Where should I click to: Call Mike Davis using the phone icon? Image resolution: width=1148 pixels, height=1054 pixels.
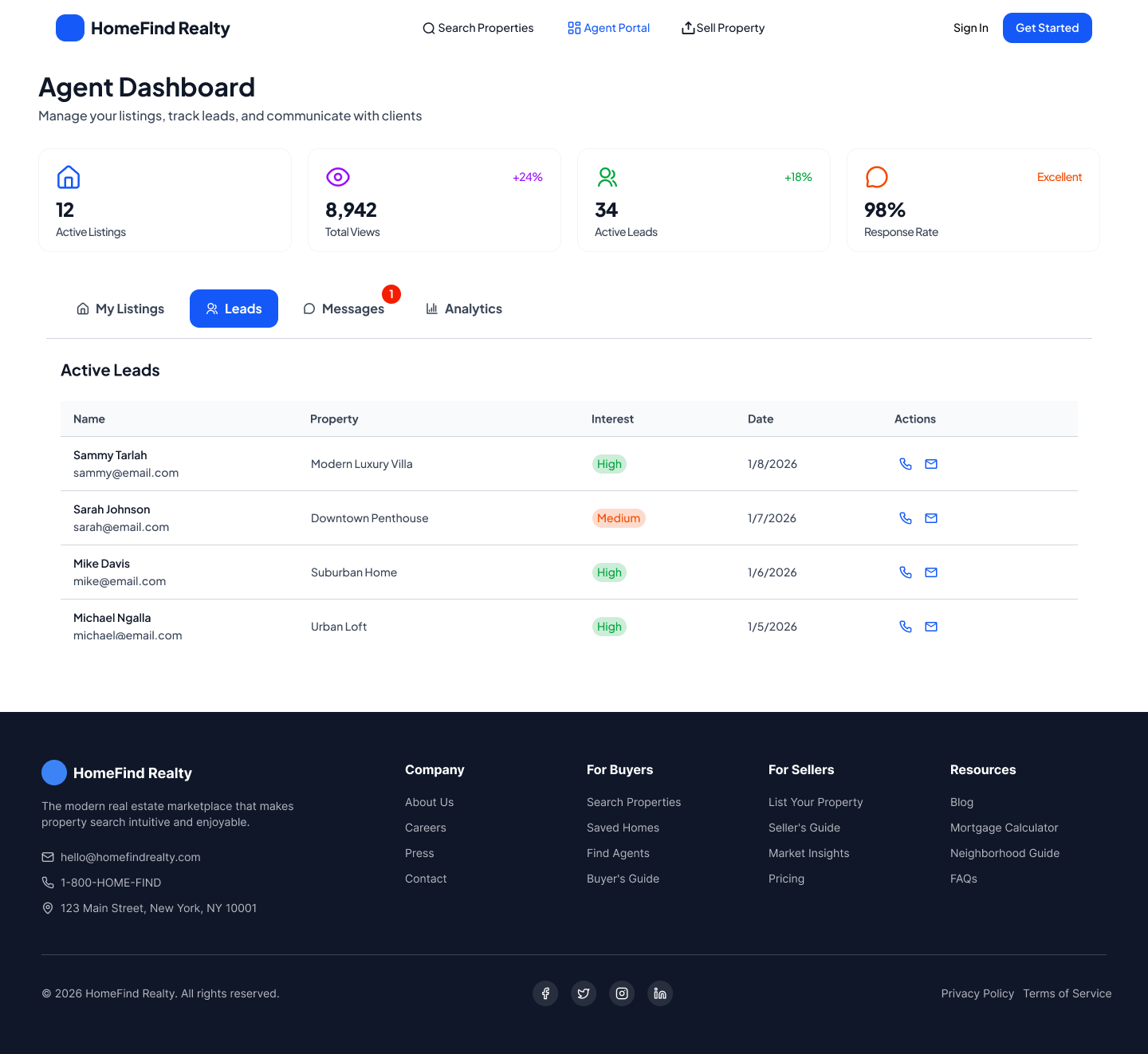(906, 572)
